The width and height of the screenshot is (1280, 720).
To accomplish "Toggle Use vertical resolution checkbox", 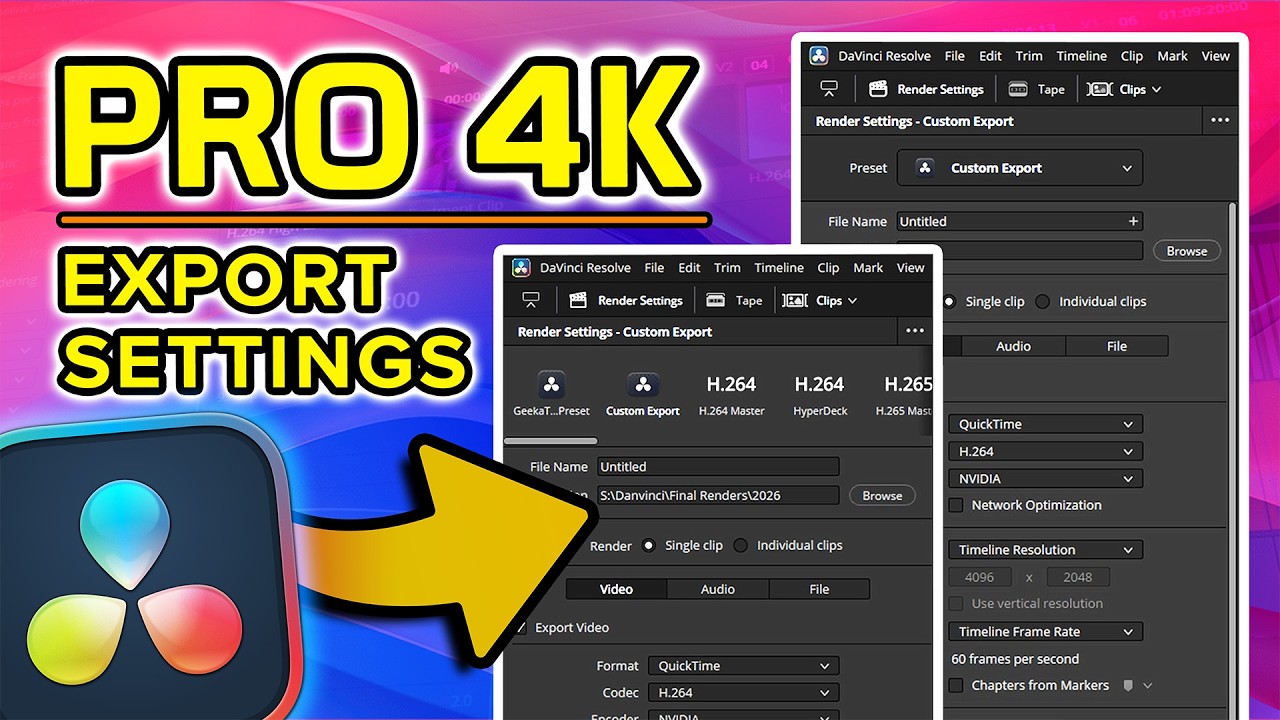I will [x=956, y=603].
